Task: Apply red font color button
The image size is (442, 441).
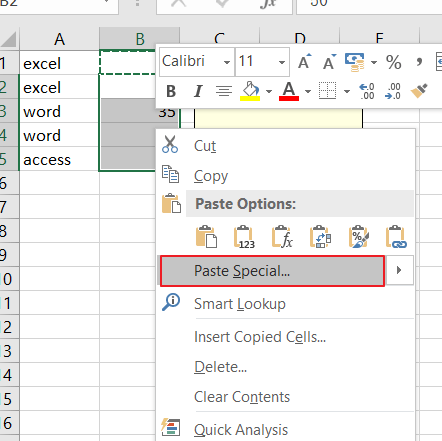Action: pos(289,91)
